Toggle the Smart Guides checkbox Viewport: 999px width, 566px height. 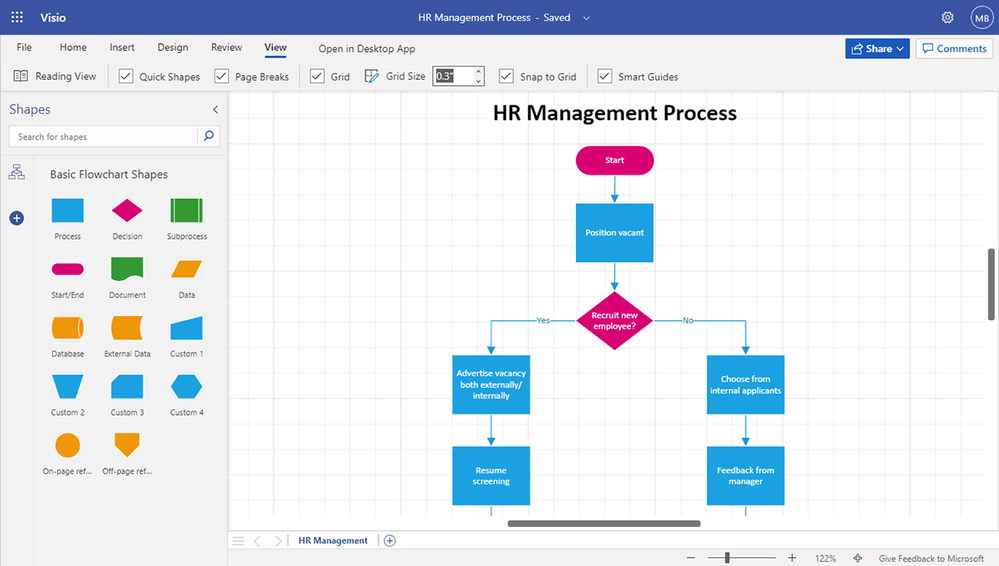(x=605, y=76)
